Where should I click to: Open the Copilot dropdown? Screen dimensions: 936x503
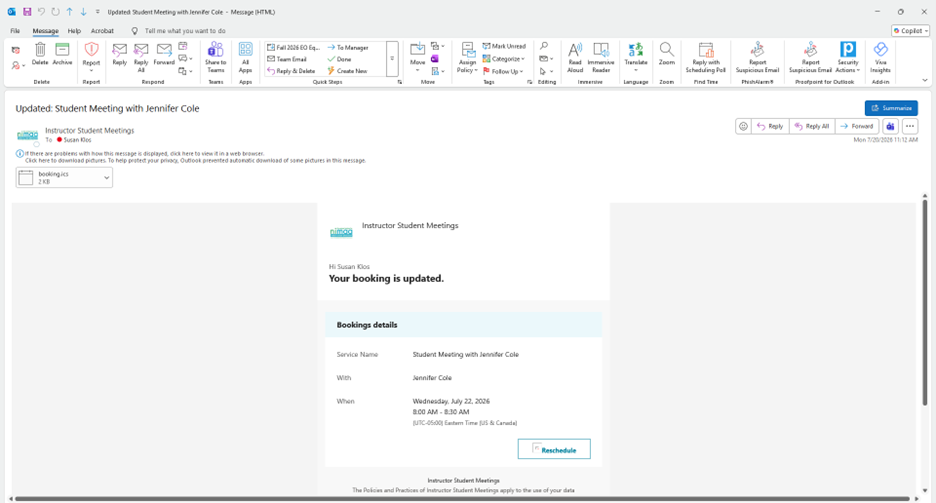pyautogui.click(x=910, y=30)
